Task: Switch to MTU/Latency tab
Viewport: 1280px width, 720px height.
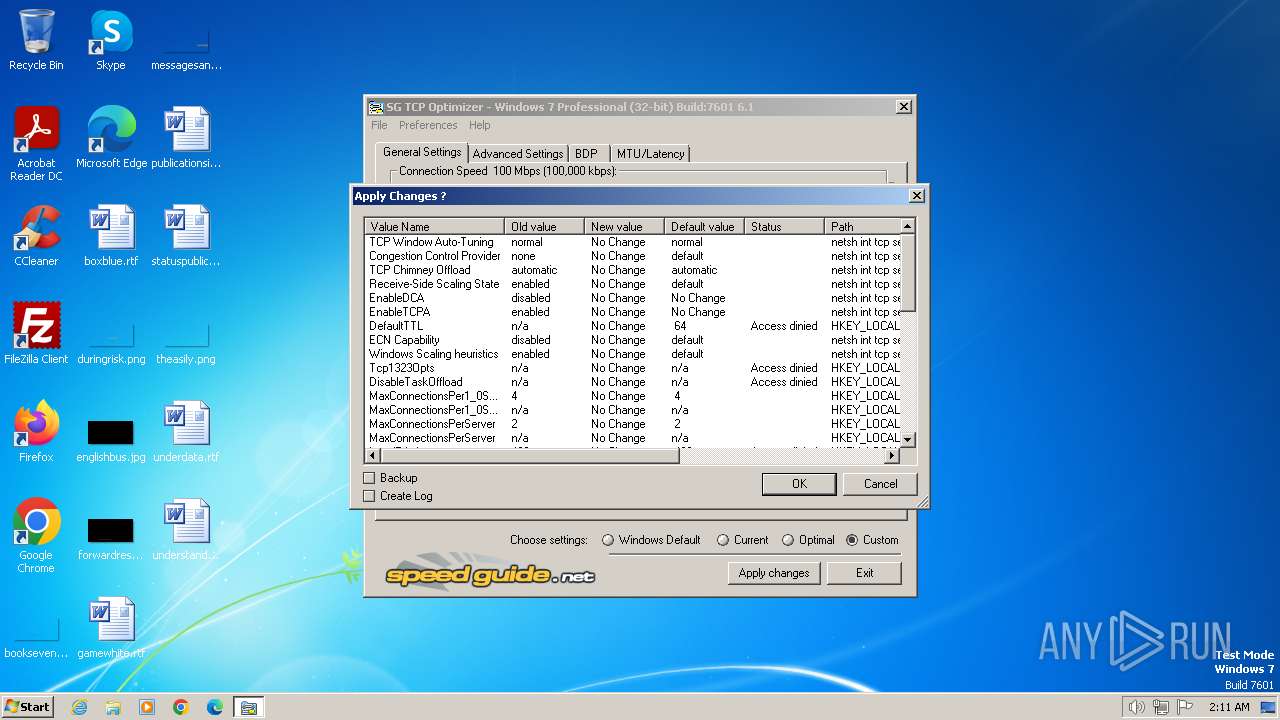Action: click(x=651, y=154)
